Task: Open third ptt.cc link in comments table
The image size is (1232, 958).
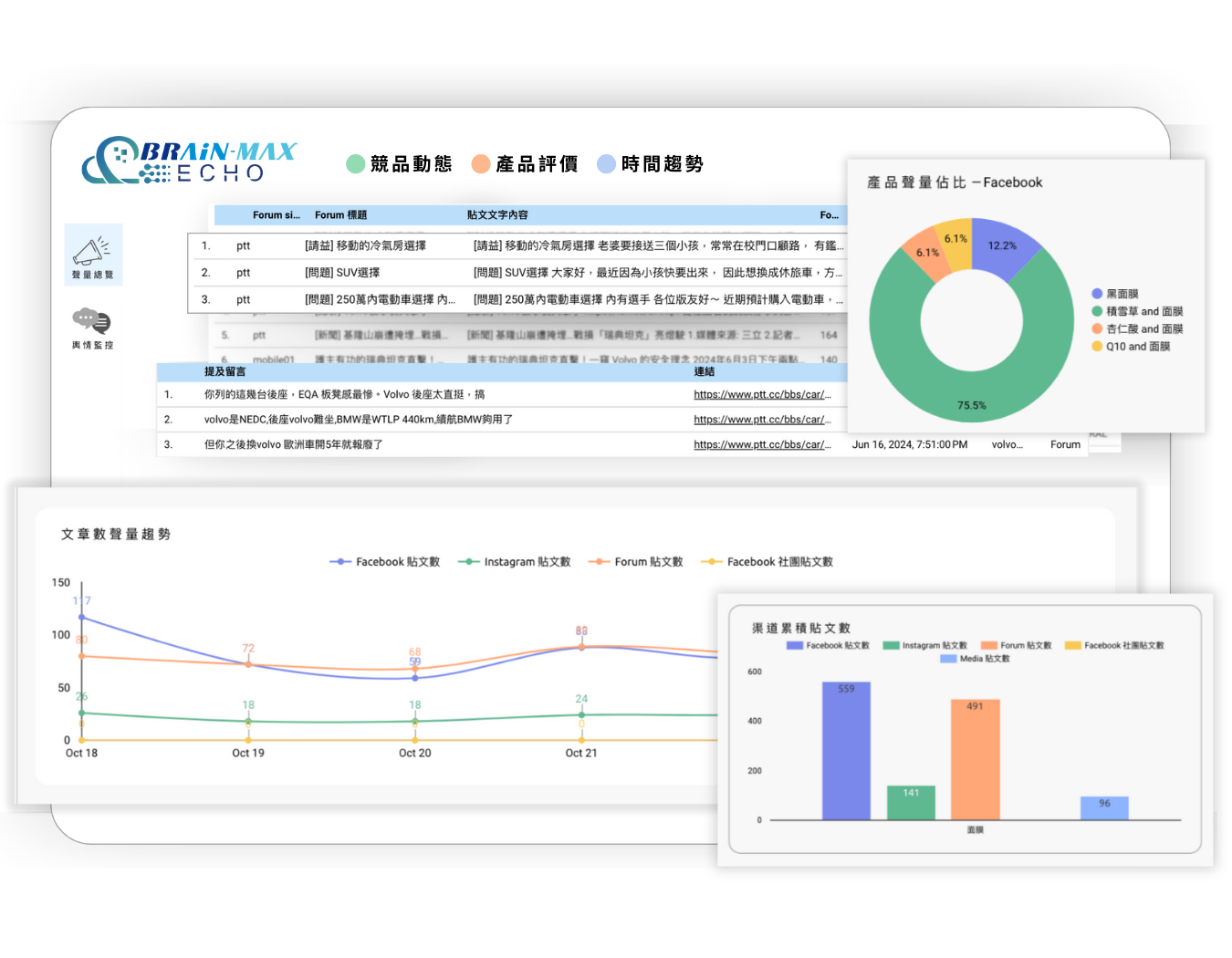Action: (x=761, y=445)
